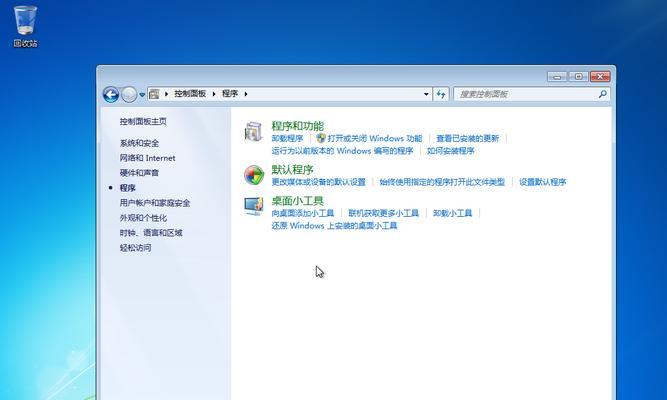Viewport: 667px width, 400px height.
Task: Click the shield icon beside Windows 功能
Action: coord(321,138)
